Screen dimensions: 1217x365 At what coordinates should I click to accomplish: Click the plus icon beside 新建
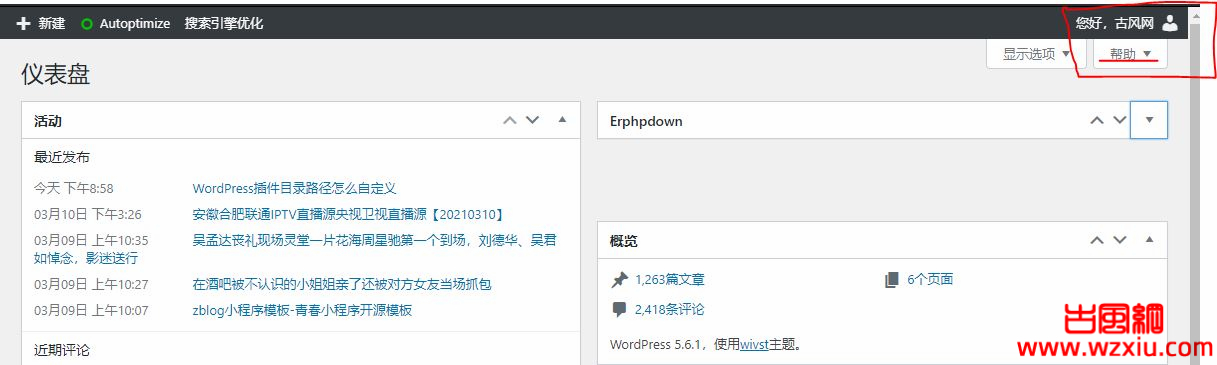tap(24, 23)
